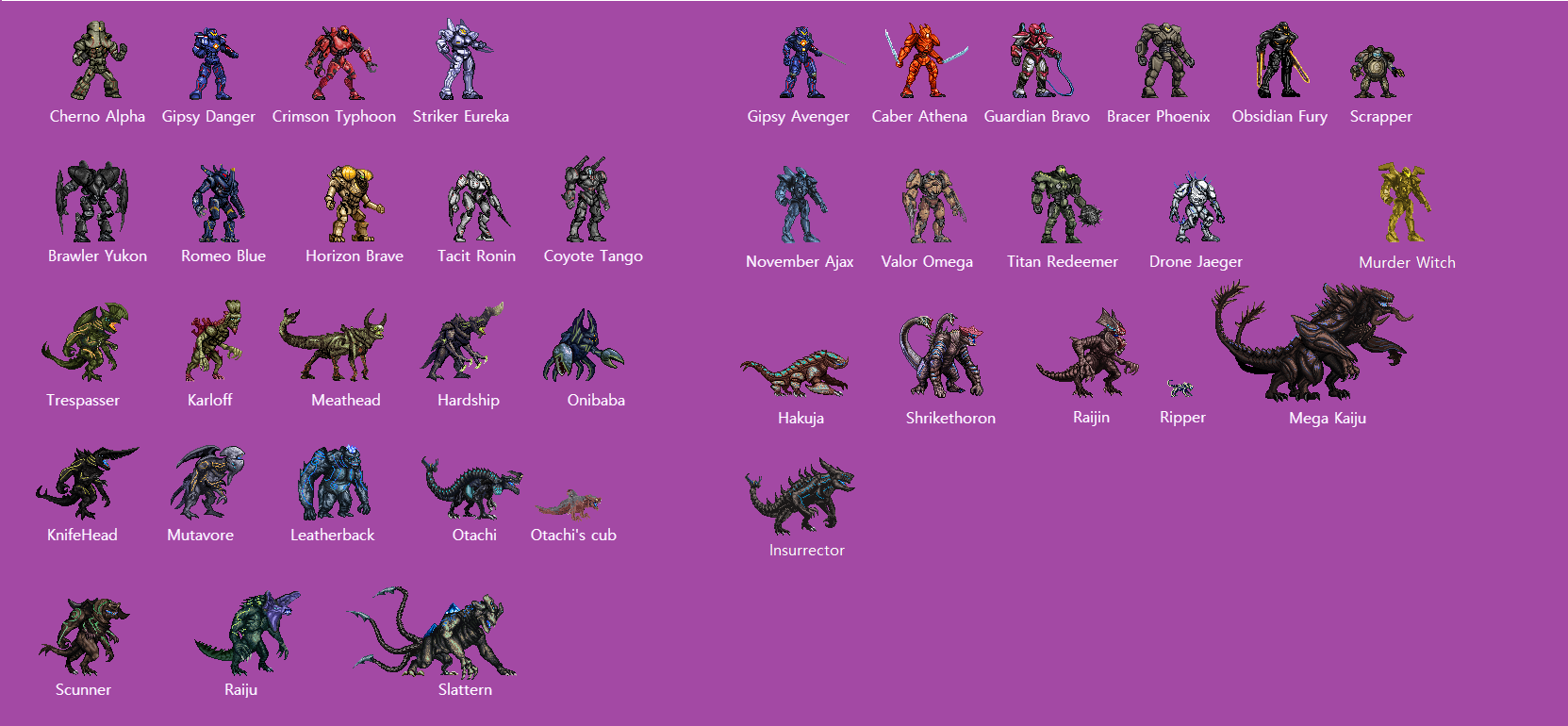The image size is (1568, 726).
Task: Select the Shrikethorn kaiju sprite
Action: click(x=941, y=355)
